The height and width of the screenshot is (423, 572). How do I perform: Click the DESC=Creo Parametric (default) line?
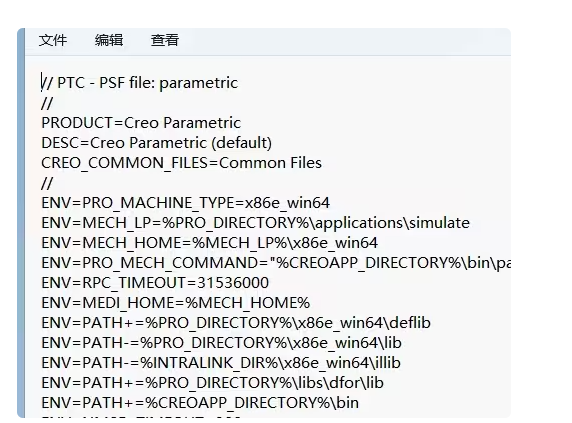[x=156, y=143]
